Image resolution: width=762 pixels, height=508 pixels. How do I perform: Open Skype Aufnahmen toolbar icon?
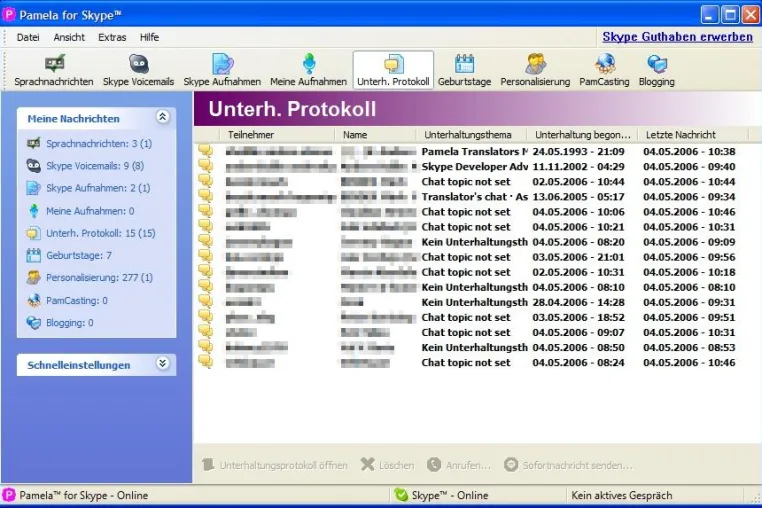[x=223, y=64]
